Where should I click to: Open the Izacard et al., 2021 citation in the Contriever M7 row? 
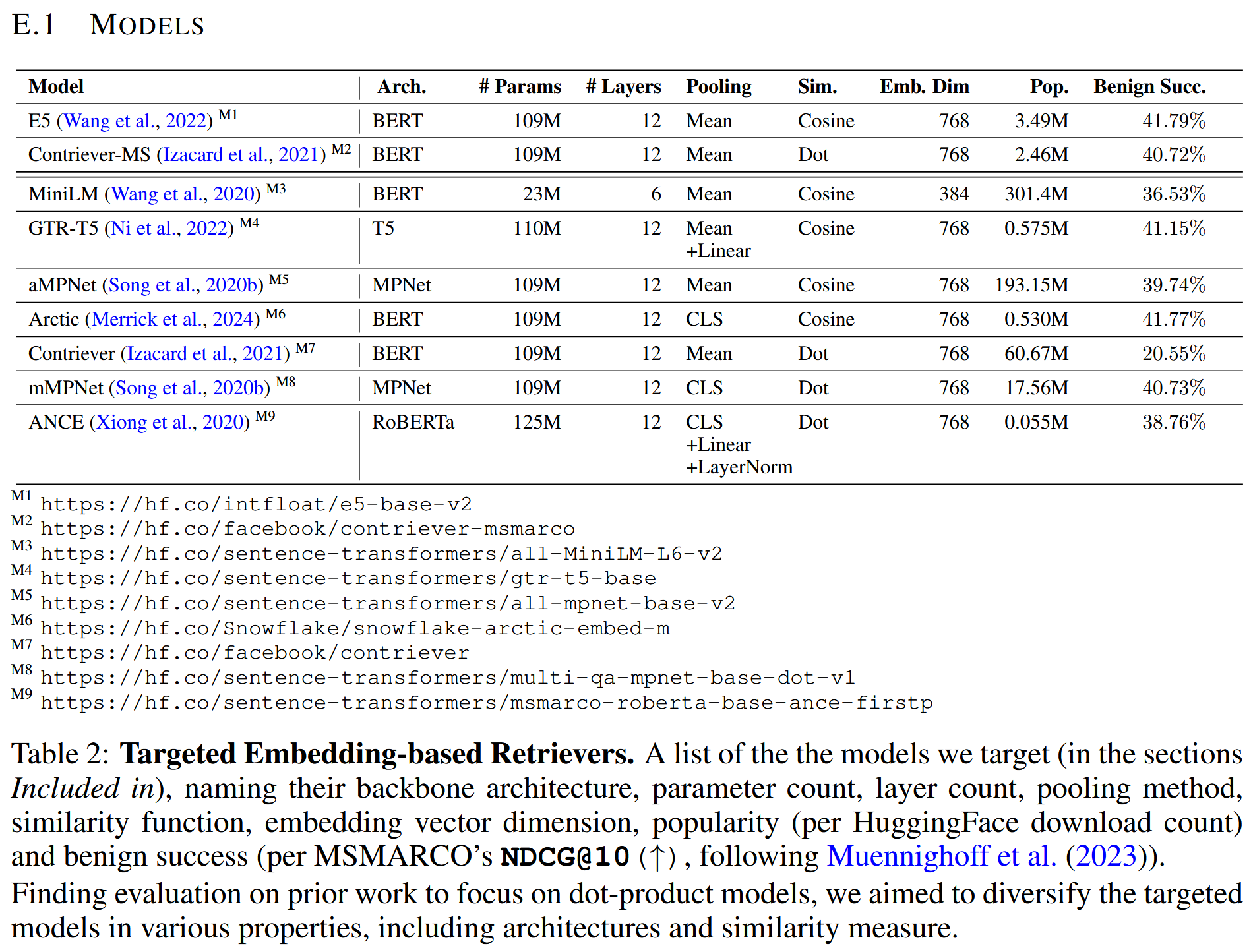[x=205, y=354]
